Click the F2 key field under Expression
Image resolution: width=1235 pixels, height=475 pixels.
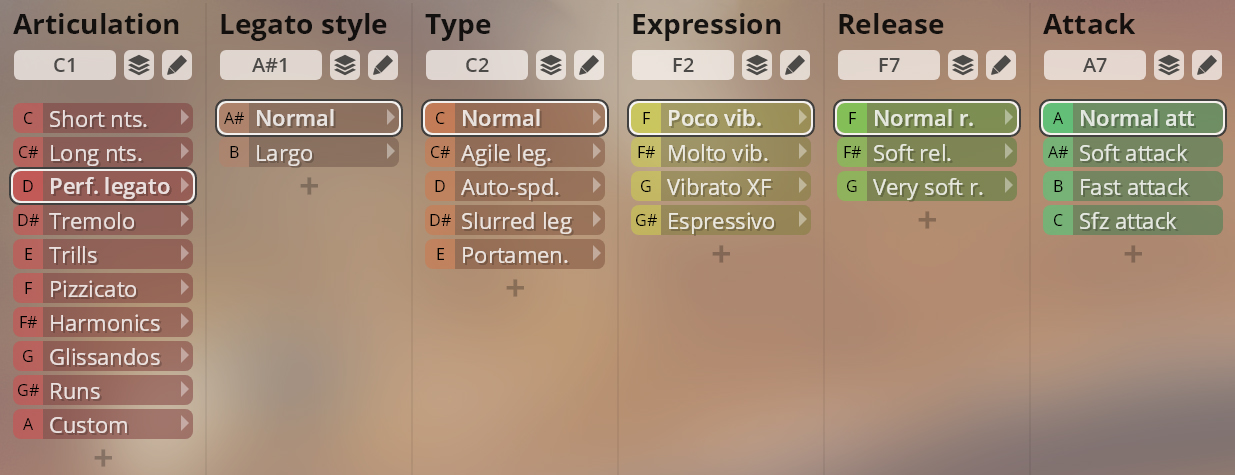click(x=683, y=66)
